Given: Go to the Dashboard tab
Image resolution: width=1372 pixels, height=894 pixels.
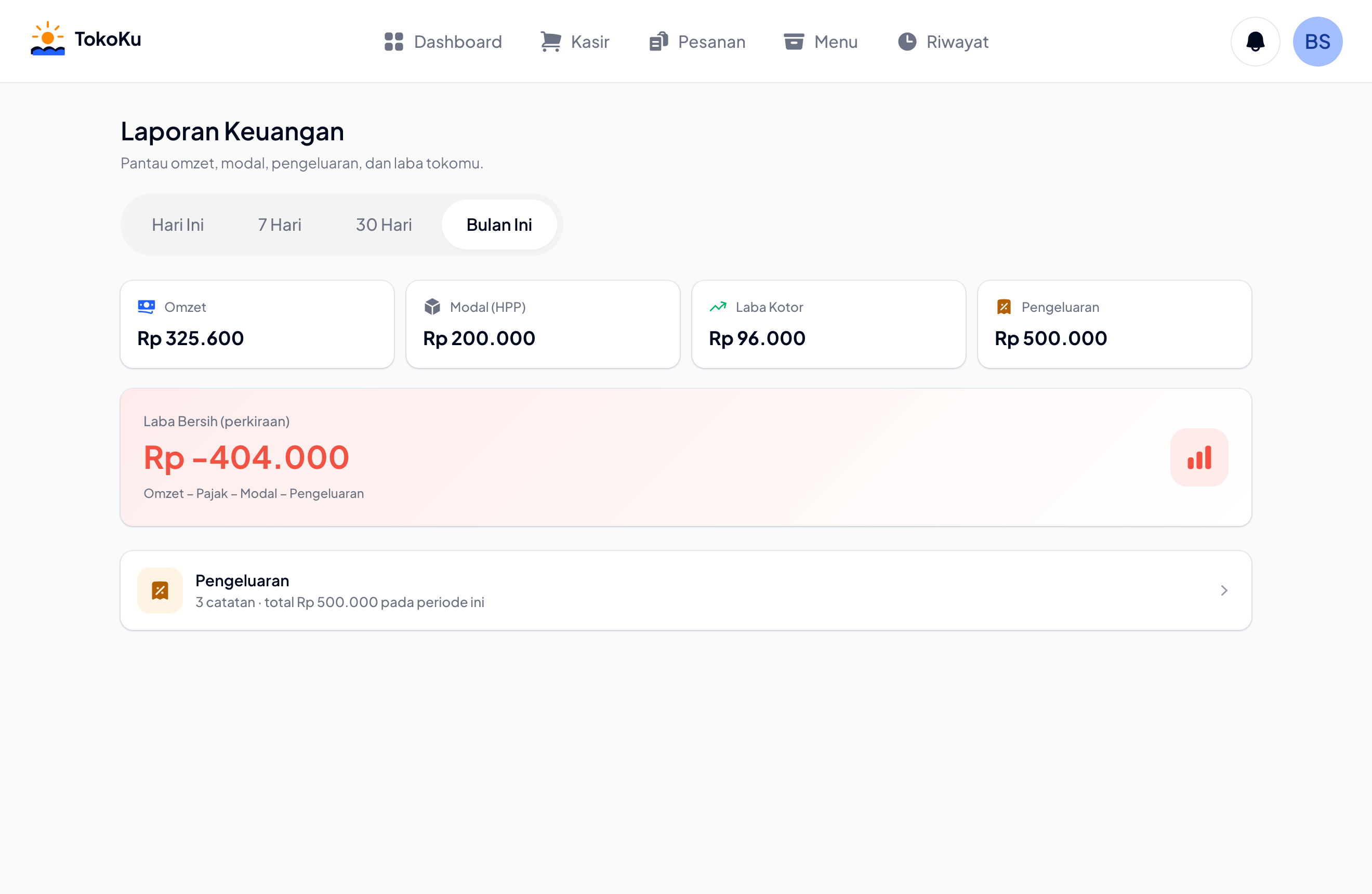Looking at the screenshot, I should (443, 42).
